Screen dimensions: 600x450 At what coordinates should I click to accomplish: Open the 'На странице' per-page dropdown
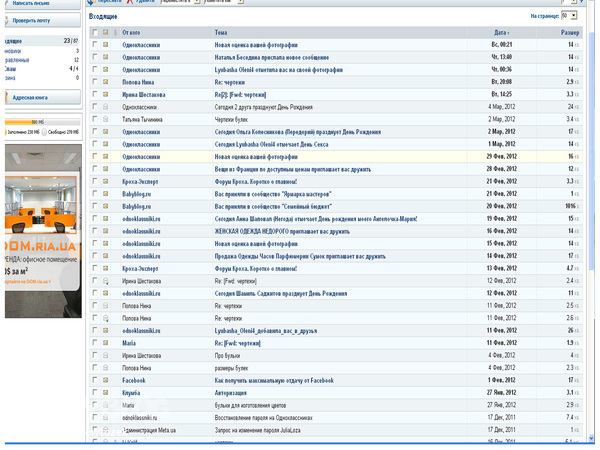point(569,16)
